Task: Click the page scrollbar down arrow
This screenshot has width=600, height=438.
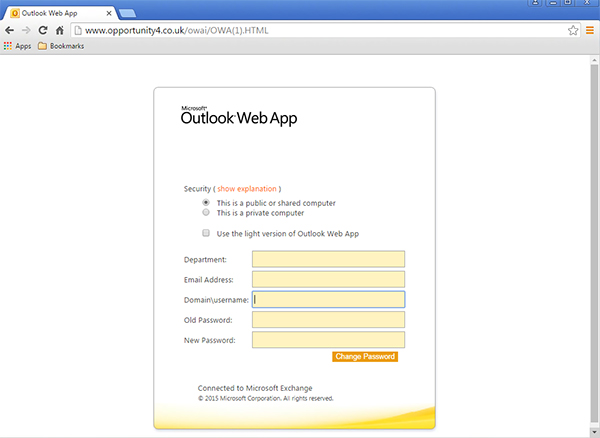Action: click(594, 433)
